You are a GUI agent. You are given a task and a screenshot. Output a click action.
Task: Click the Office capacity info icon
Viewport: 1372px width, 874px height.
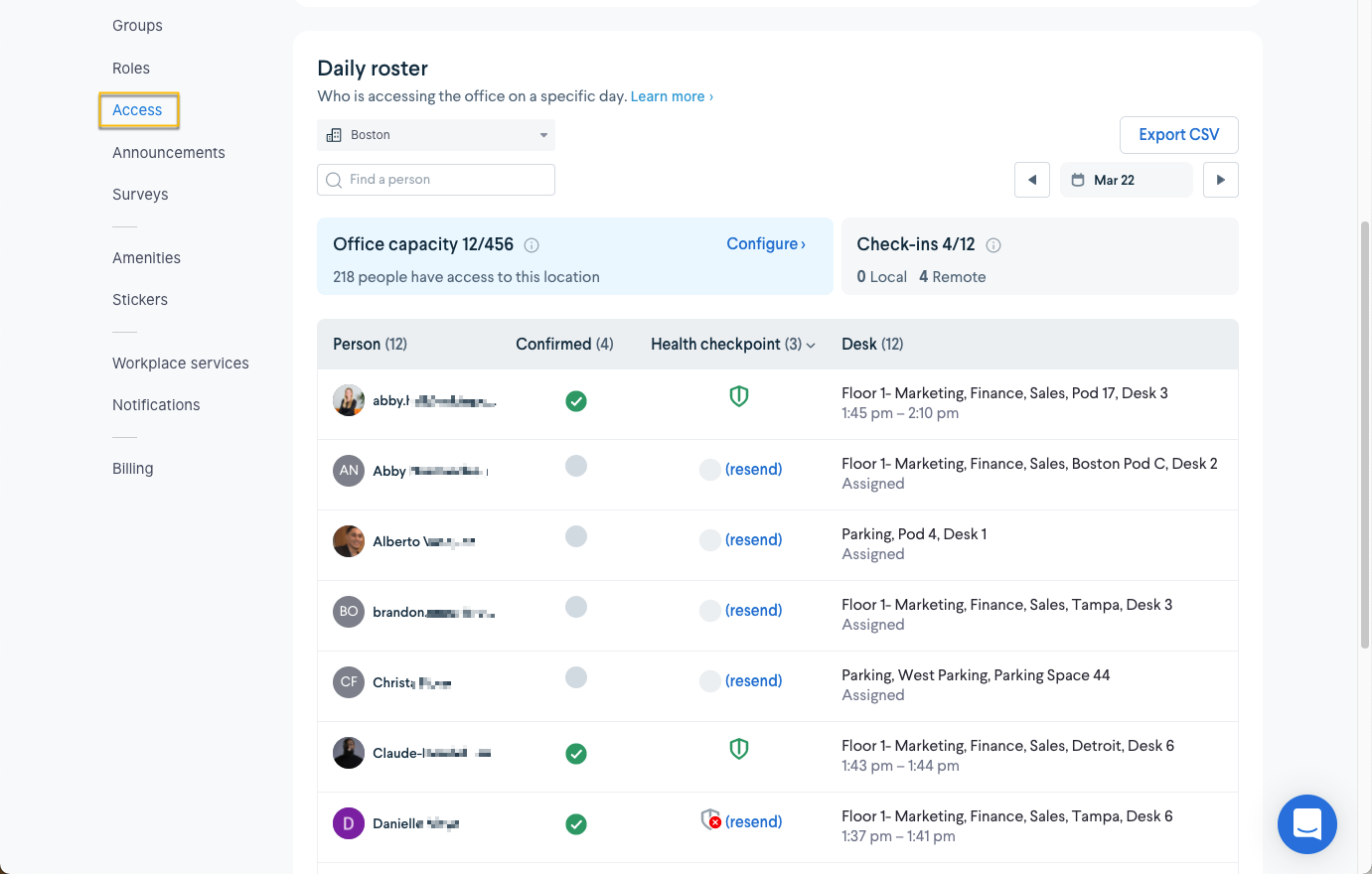(532, 245)
